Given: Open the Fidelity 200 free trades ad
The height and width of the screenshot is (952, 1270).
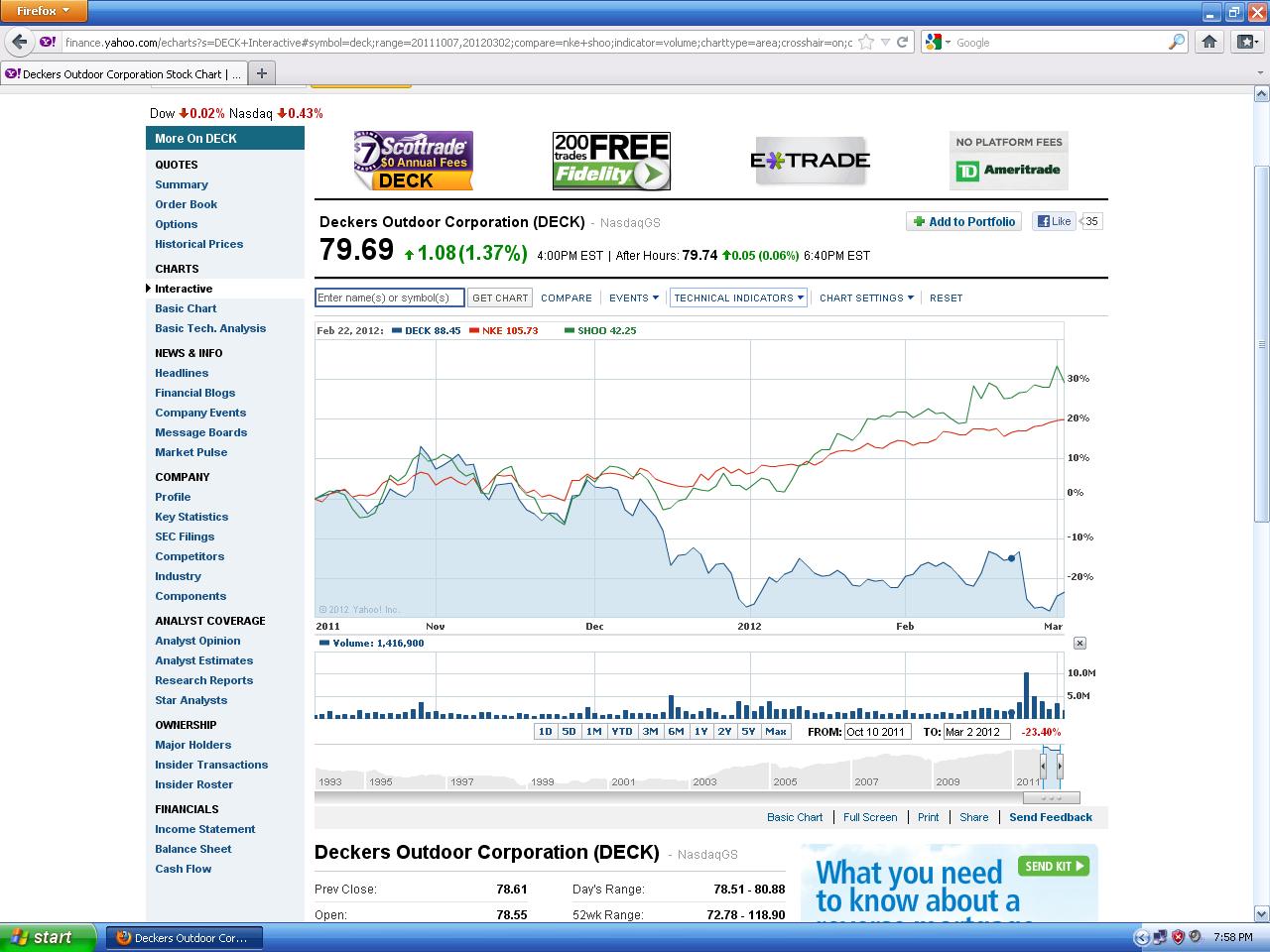Looking at the screenshot, I should [611, 161].
